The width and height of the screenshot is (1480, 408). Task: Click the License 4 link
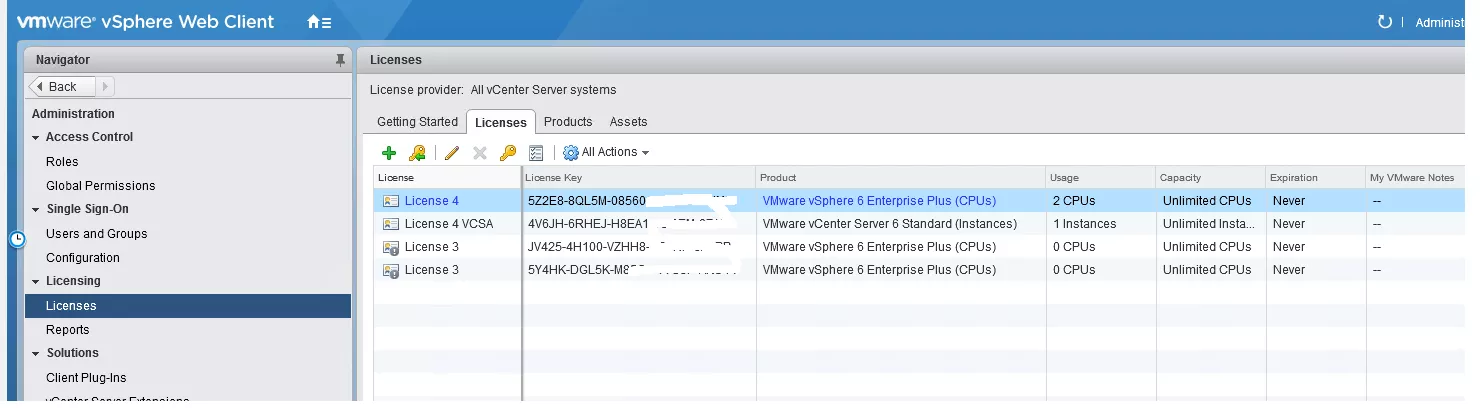432,201
